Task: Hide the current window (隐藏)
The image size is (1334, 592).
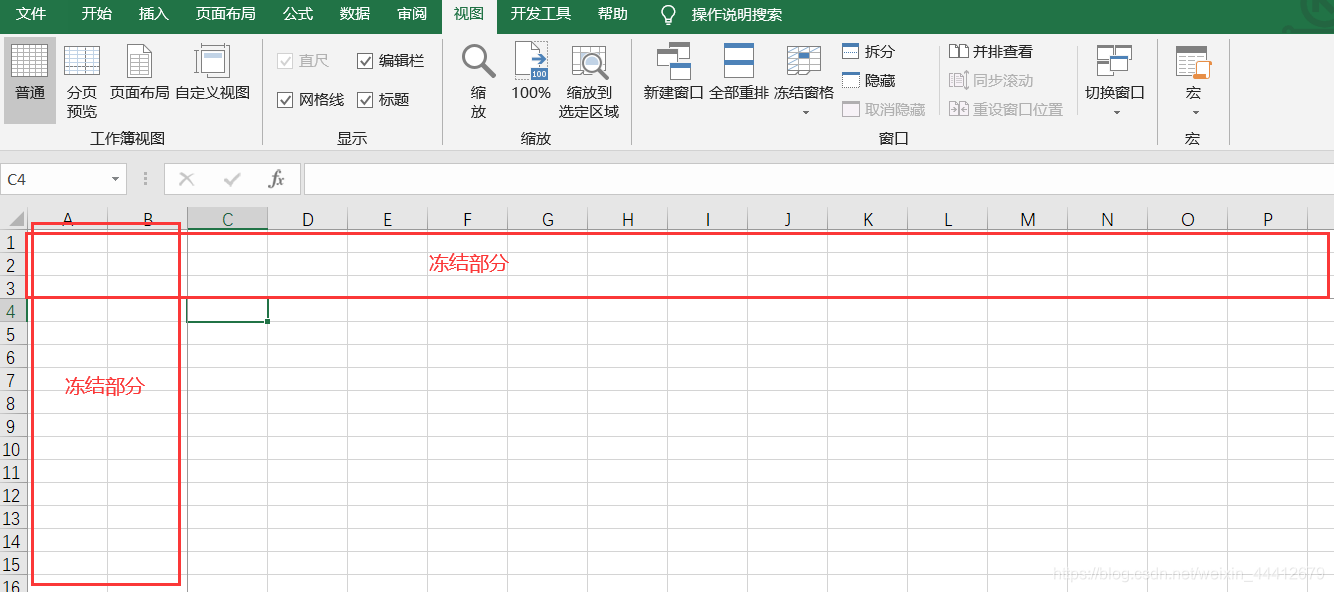Action: (x=868, y=80)
